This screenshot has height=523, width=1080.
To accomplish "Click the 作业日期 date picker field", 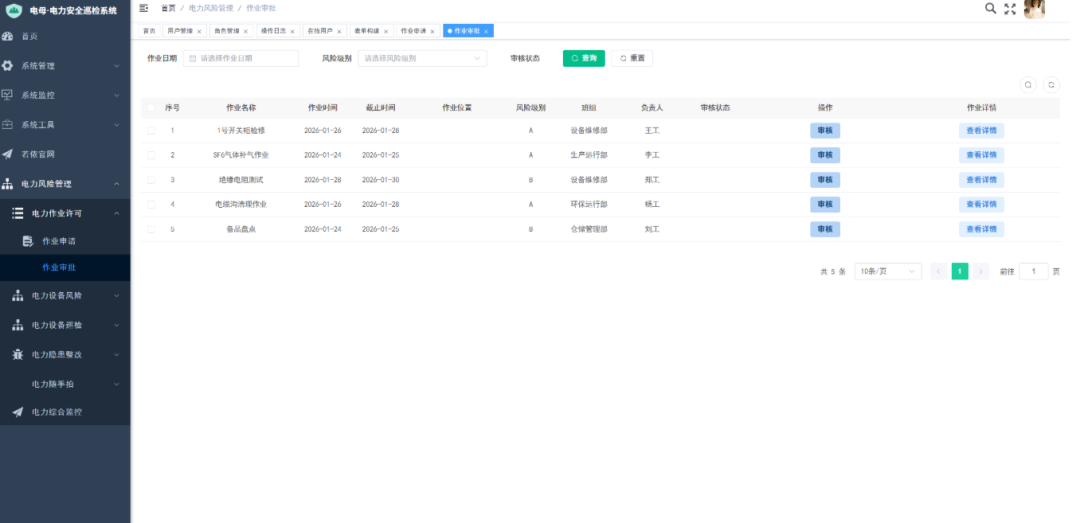I will [241, 59].
